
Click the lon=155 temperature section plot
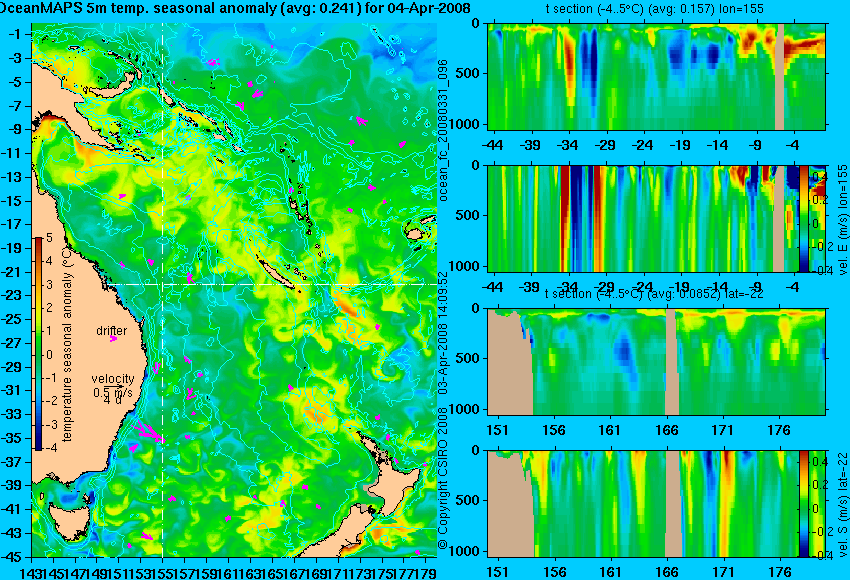tap(656, 76)
